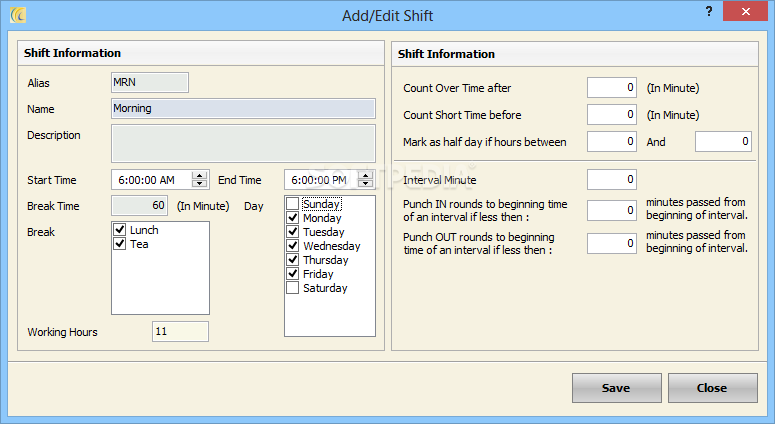Open the help question mark button

click(x=709, y=11)
